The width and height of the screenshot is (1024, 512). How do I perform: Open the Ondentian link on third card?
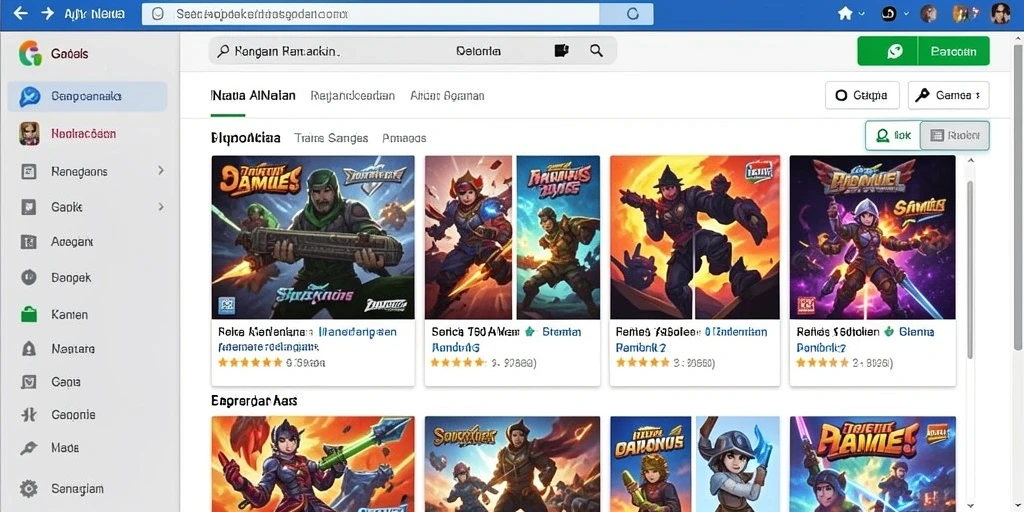tap(736, 332)
